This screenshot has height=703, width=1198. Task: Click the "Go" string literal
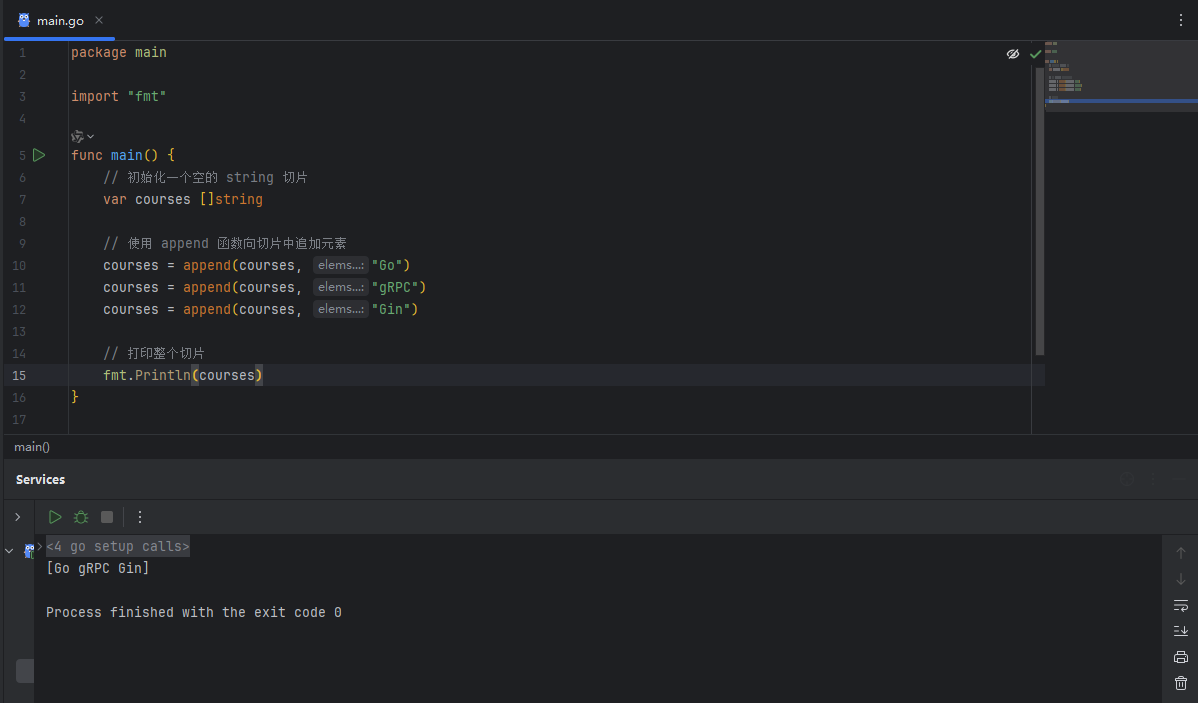click(387, 265)
